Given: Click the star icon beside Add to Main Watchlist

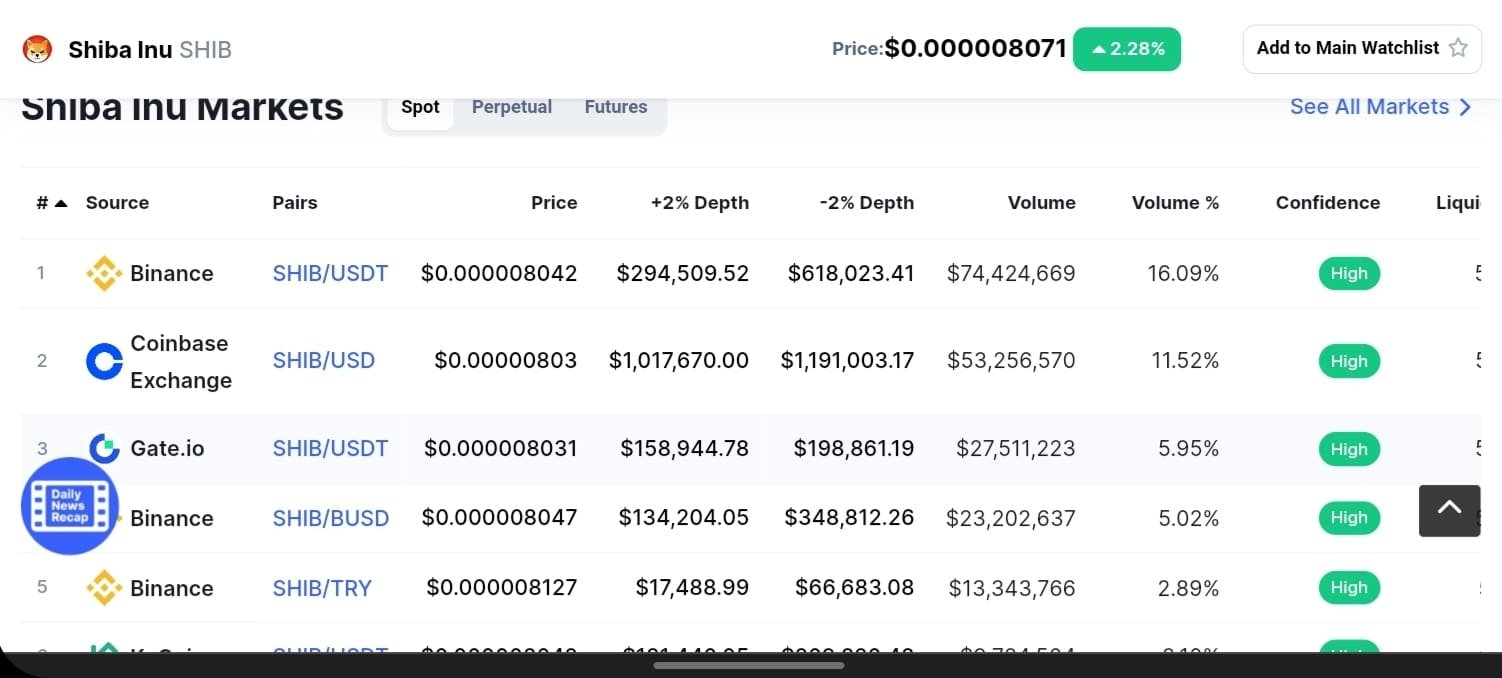Looking at the screenshot, I should [1458, 48].
